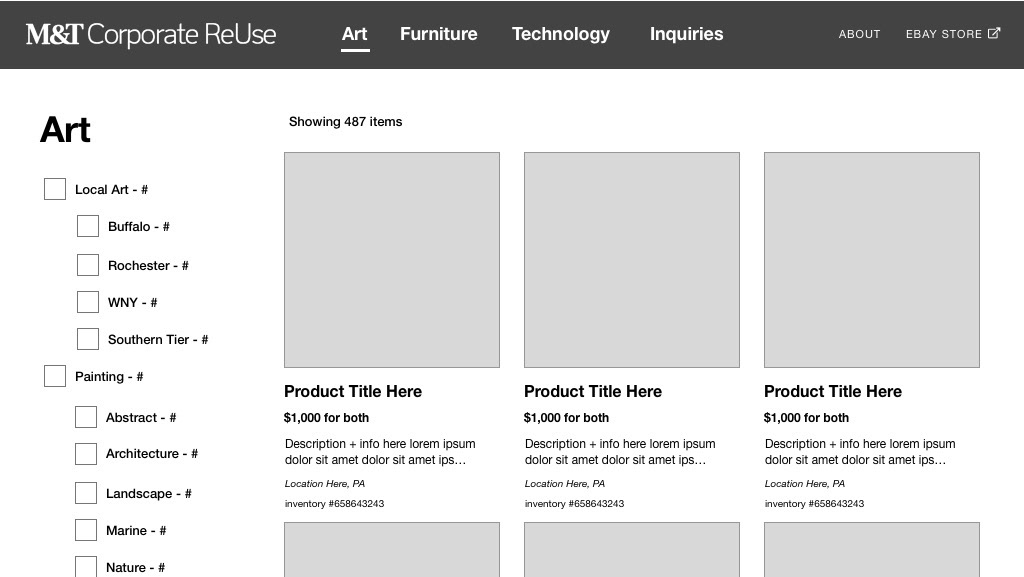Check the Painting category checkbox
The width and height of the screenshot is (1024, 577).
pyautogui.click(x=55, y=376)
